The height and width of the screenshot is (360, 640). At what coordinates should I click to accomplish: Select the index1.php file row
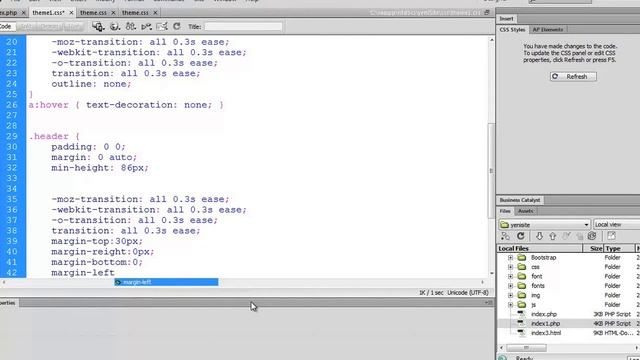[x=568, y=324]
